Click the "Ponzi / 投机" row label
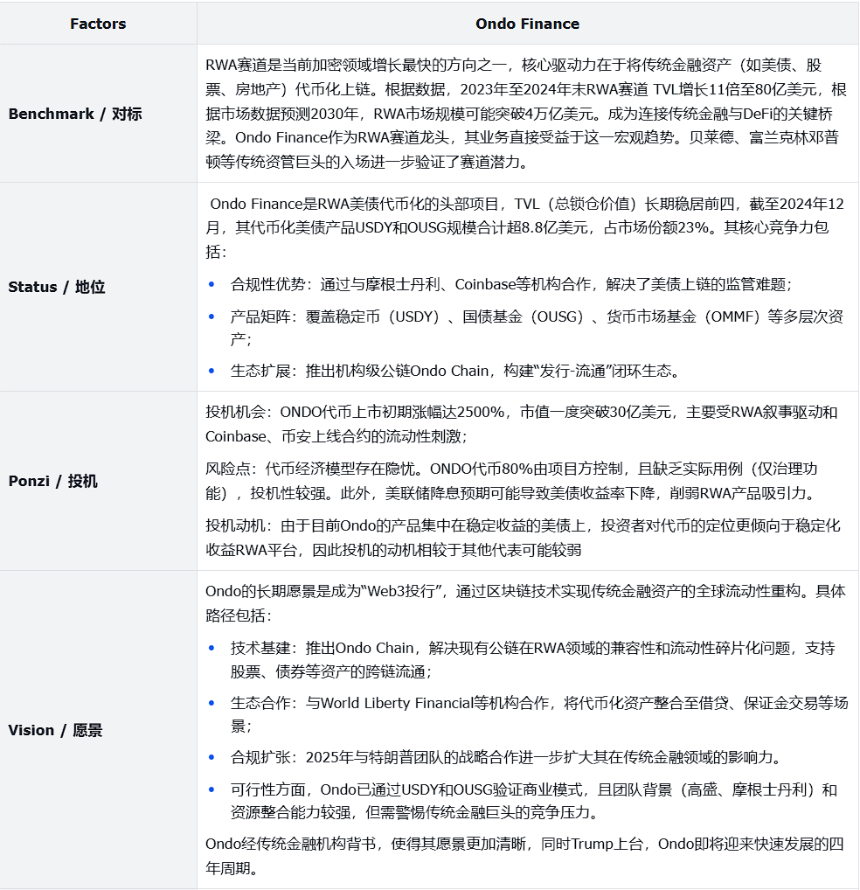This screenshot has width=860, height=890. click(x=53, y=481)
